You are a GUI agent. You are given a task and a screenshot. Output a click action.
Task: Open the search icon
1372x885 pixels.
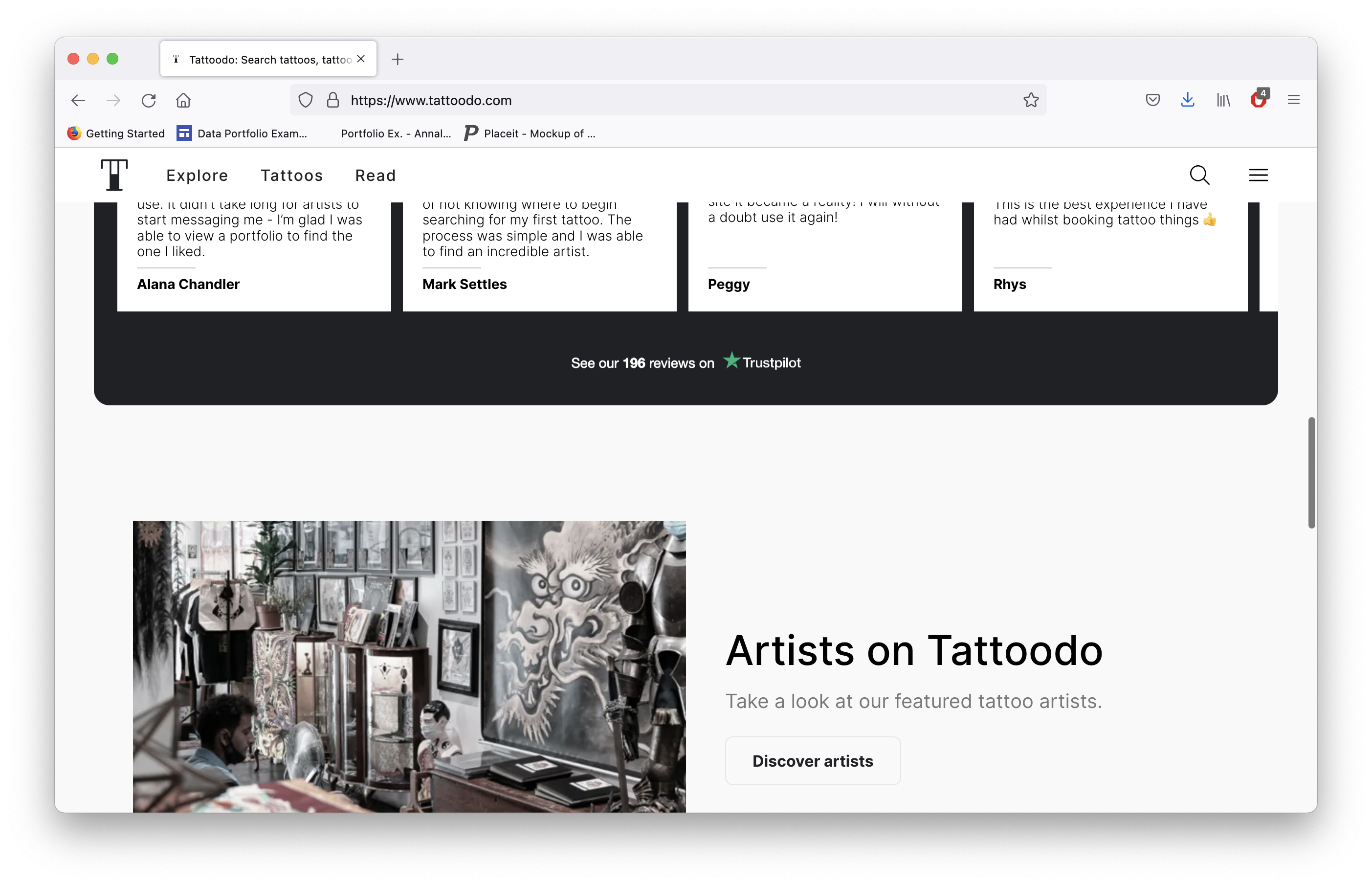click(x=1200, y=175)
